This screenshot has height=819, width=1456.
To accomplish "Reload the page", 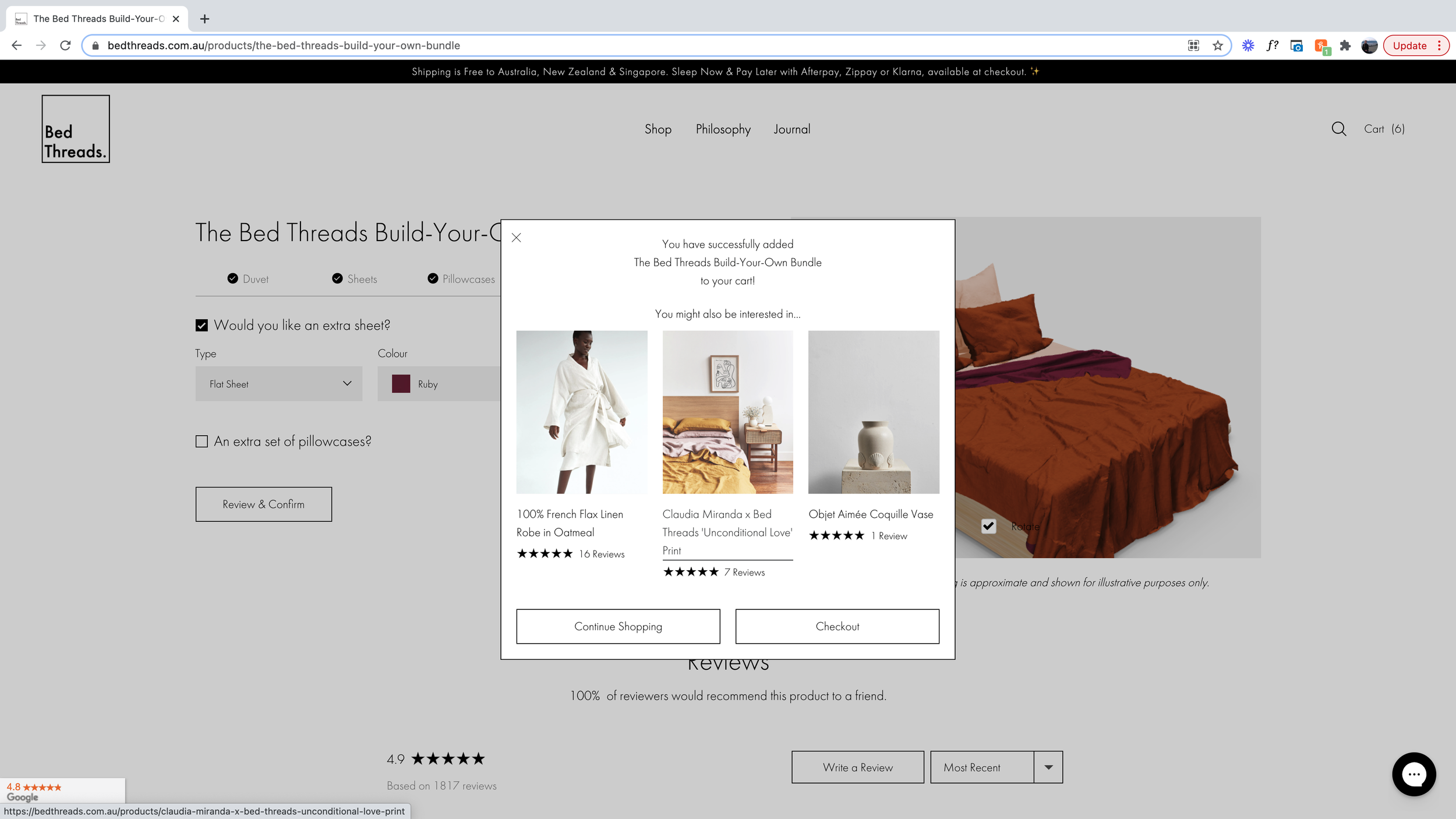I will click(65, 45).
